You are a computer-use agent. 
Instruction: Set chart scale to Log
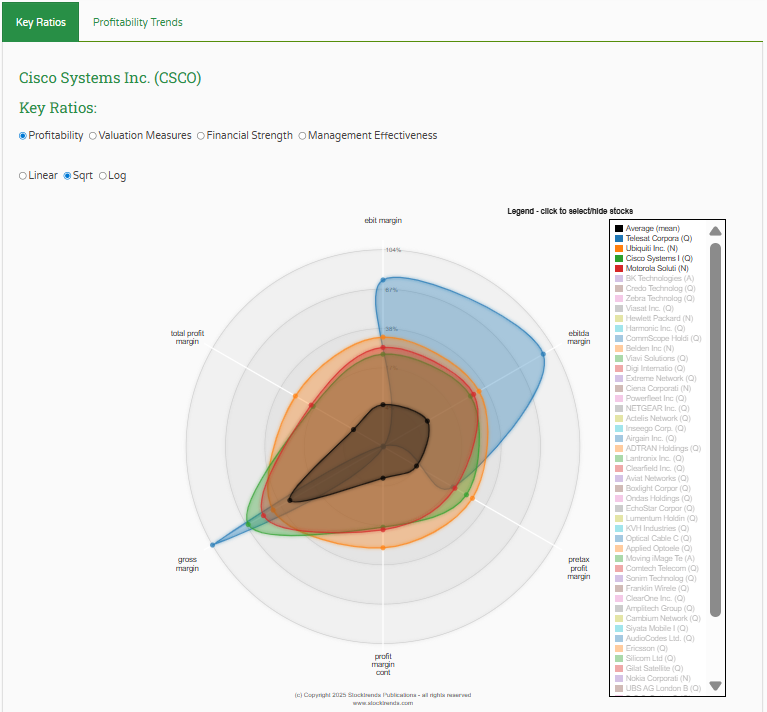(103, 176)
